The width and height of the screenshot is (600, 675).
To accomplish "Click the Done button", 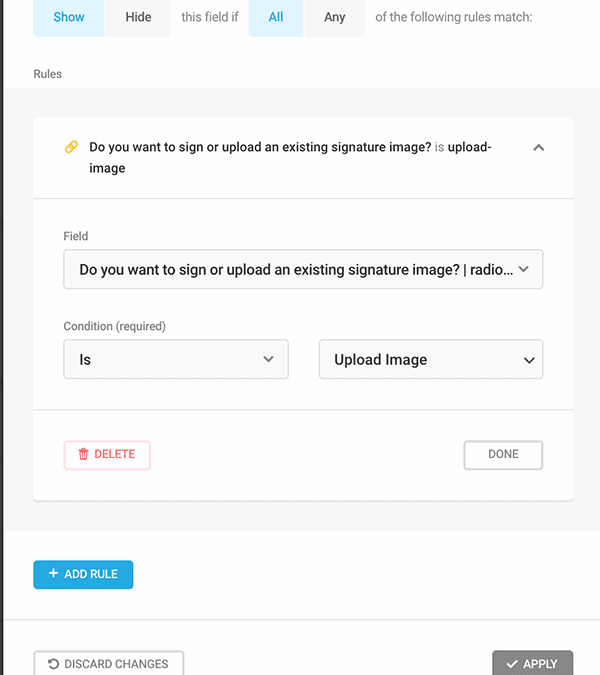I will 503,455.
